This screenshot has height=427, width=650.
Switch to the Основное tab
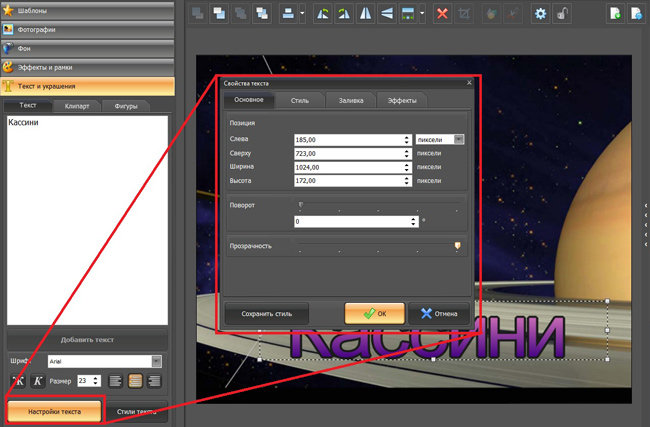point(249,100)
